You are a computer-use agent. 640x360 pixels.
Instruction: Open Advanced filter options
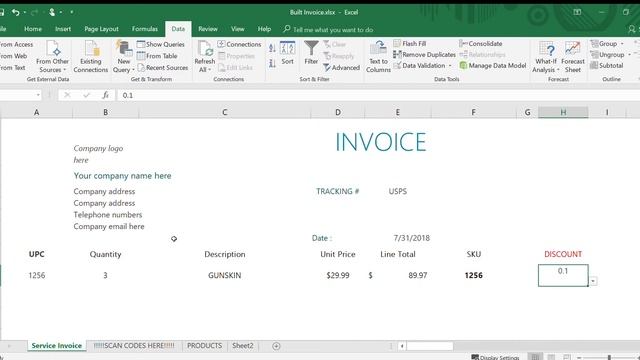tap(341, 67)
